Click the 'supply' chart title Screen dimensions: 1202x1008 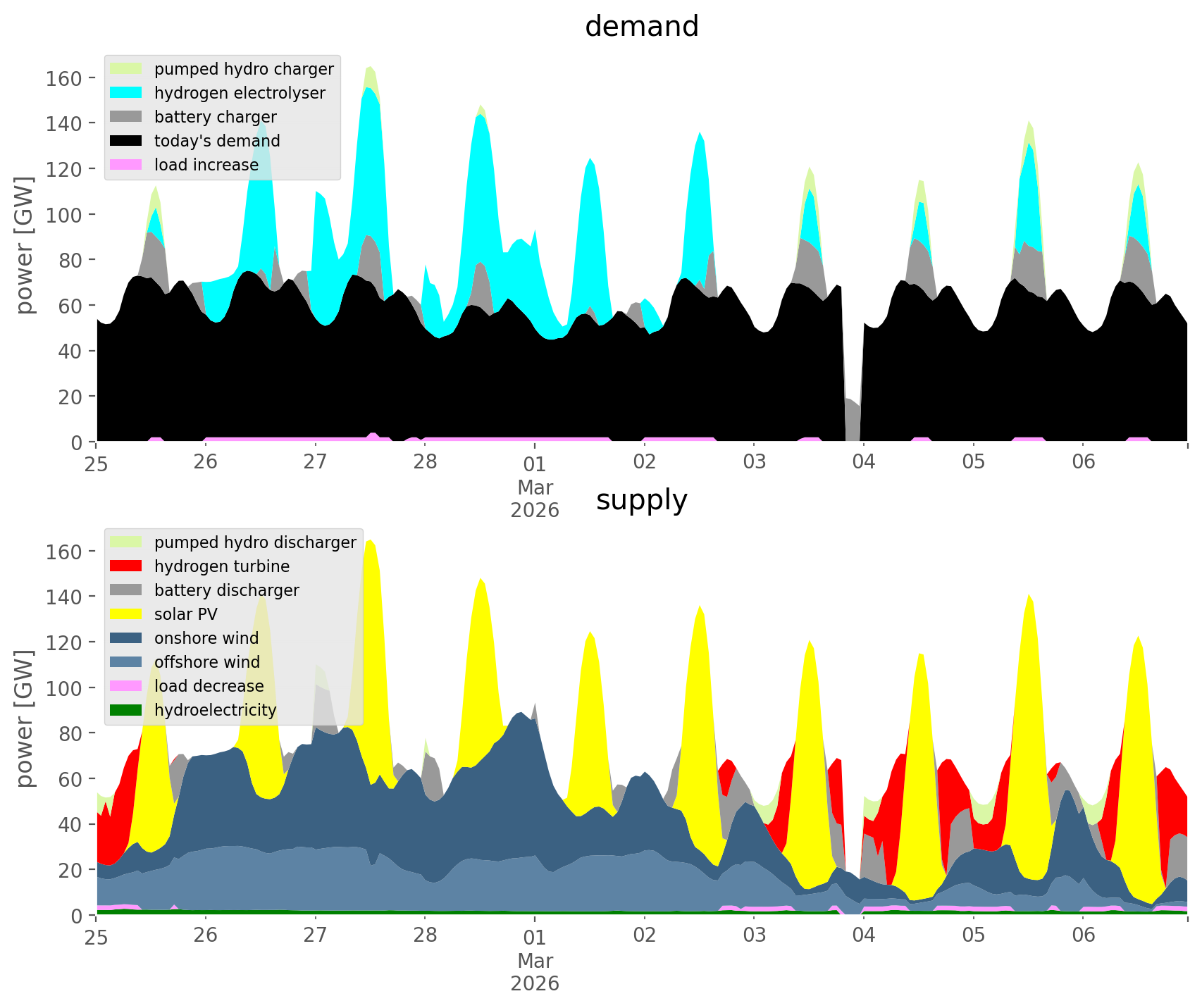pyautogui.click(x=641, y=500)
